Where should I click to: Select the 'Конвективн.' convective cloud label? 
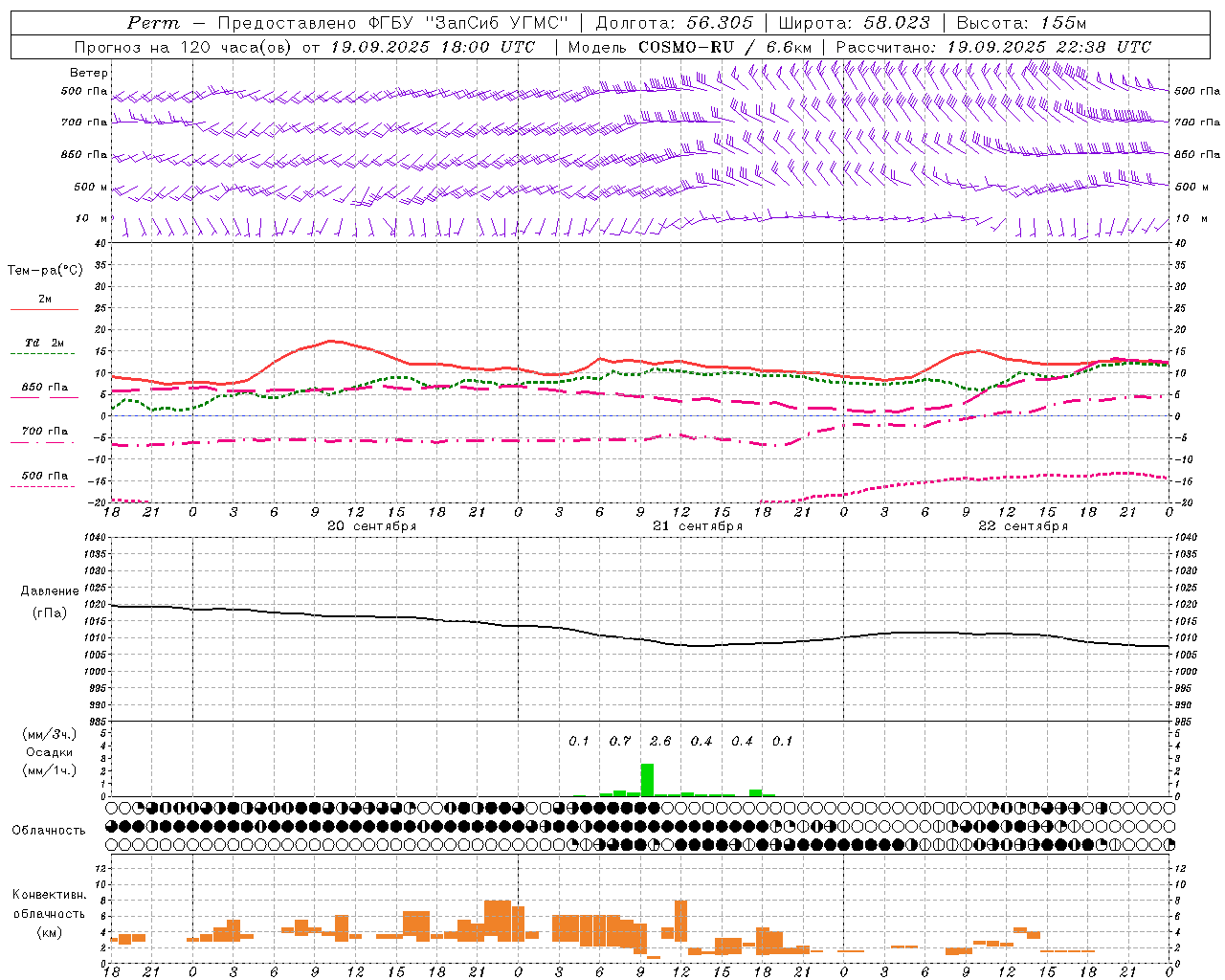tap(49, 895)
